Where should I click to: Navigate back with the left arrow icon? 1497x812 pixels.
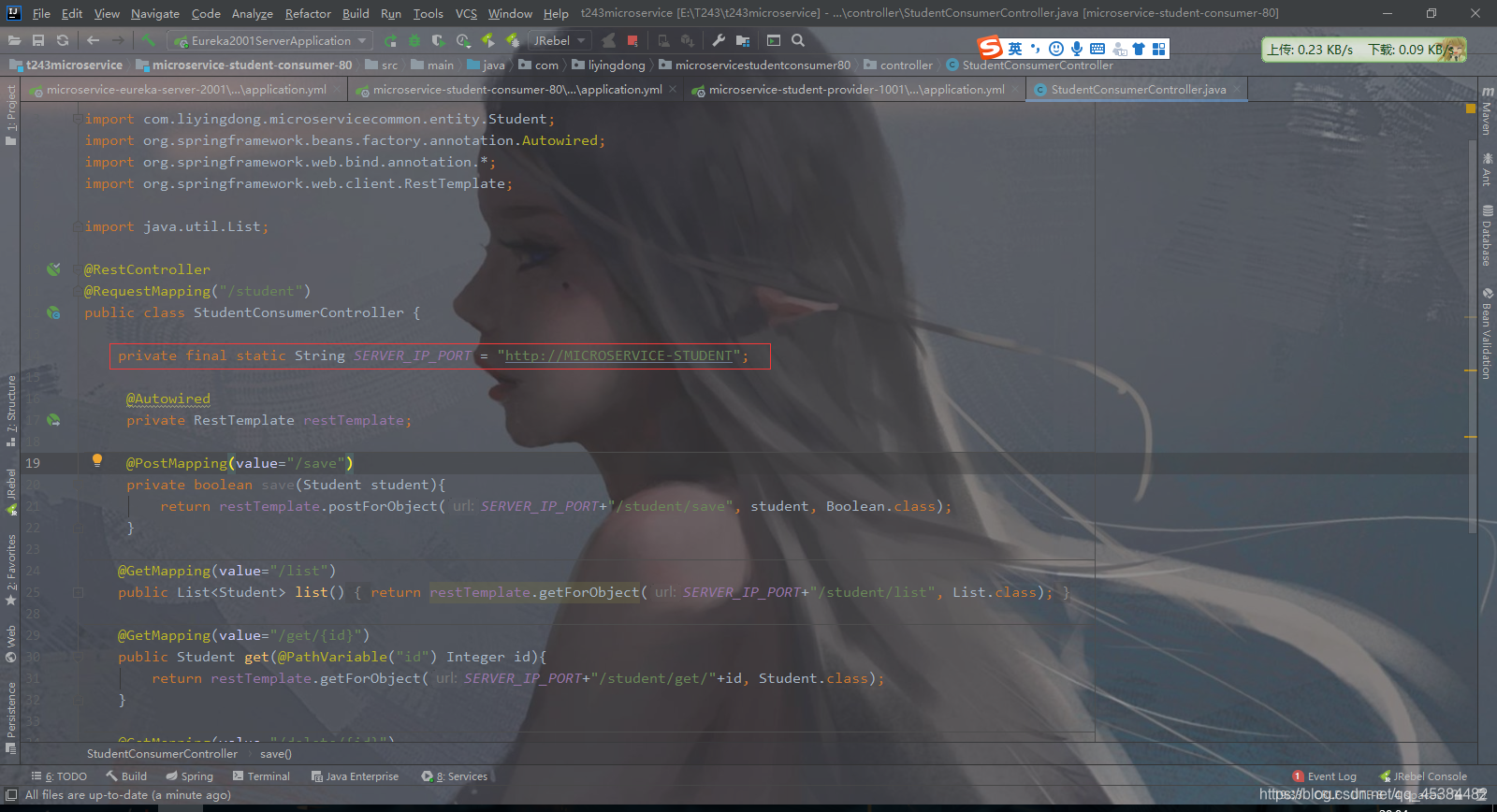[x=93, y=40]
